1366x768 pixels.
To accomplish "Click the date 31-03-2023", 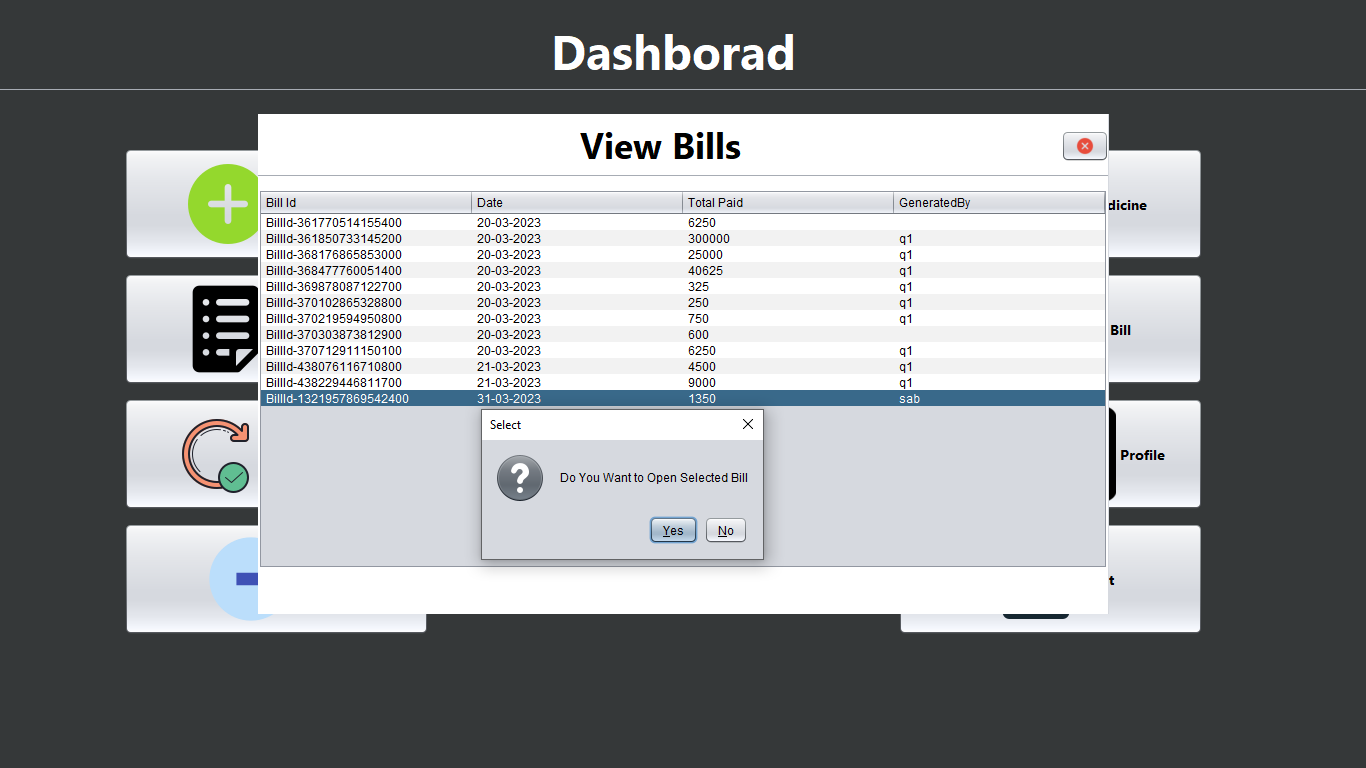I will coord(509,398).
